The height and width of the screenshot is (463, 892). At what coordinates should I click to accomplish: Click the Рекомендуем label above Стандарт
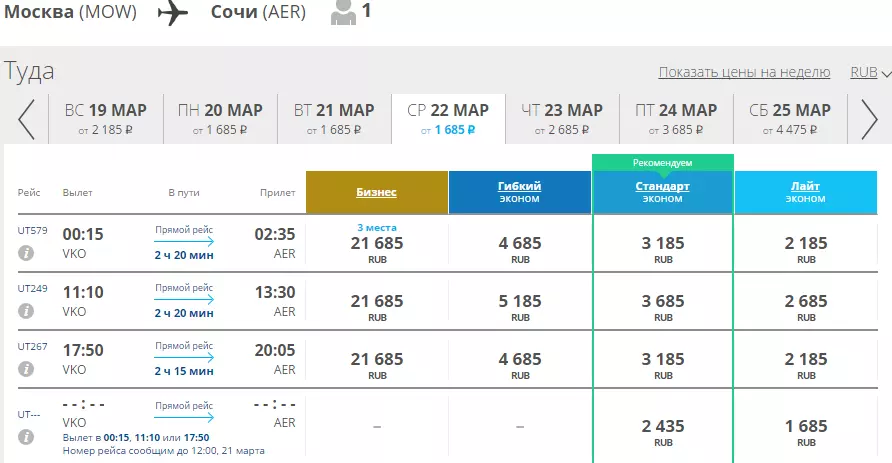(663, 163)
